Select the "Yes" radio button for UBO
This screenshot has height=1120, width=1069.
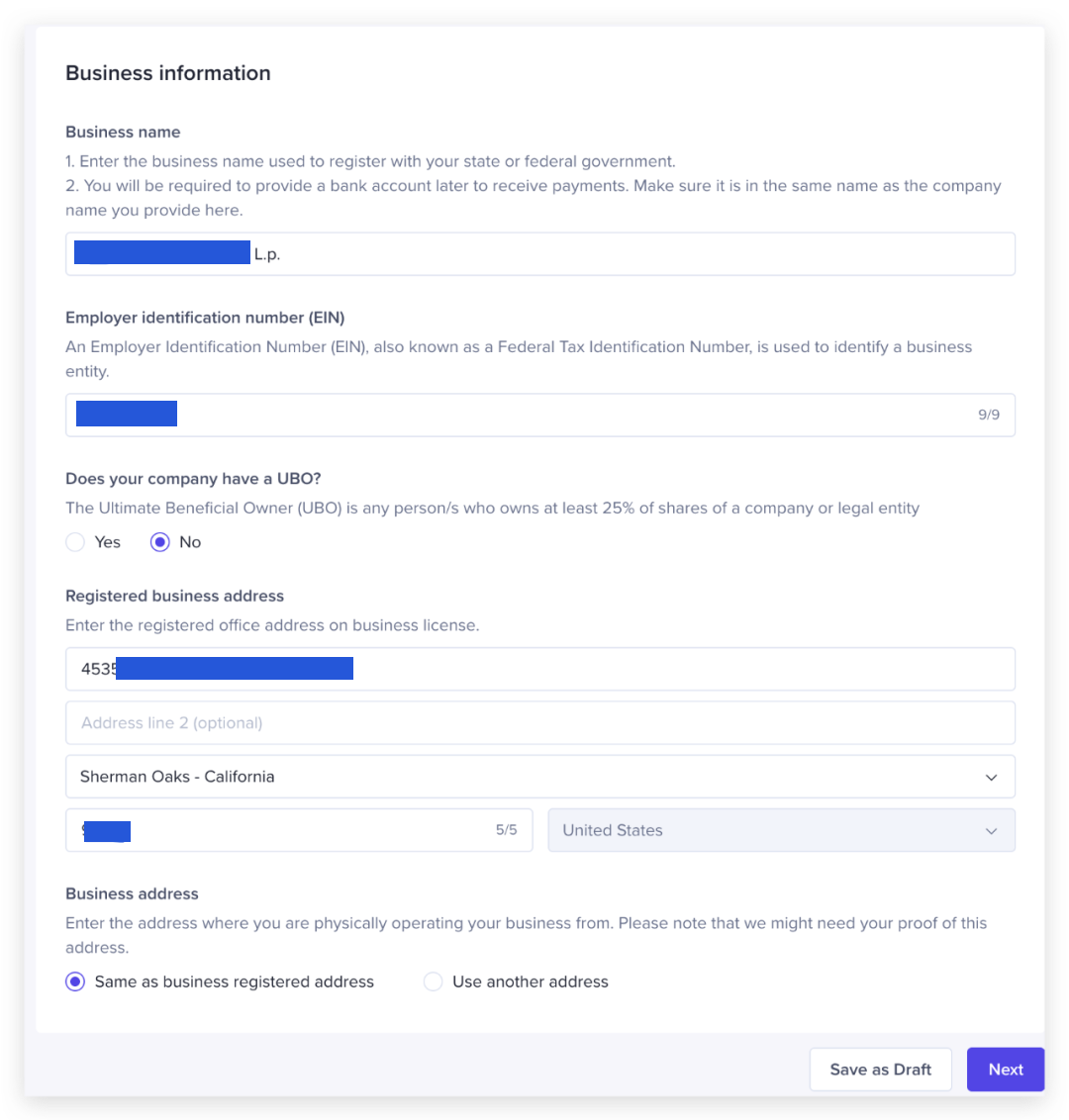[x=75, y=542]
